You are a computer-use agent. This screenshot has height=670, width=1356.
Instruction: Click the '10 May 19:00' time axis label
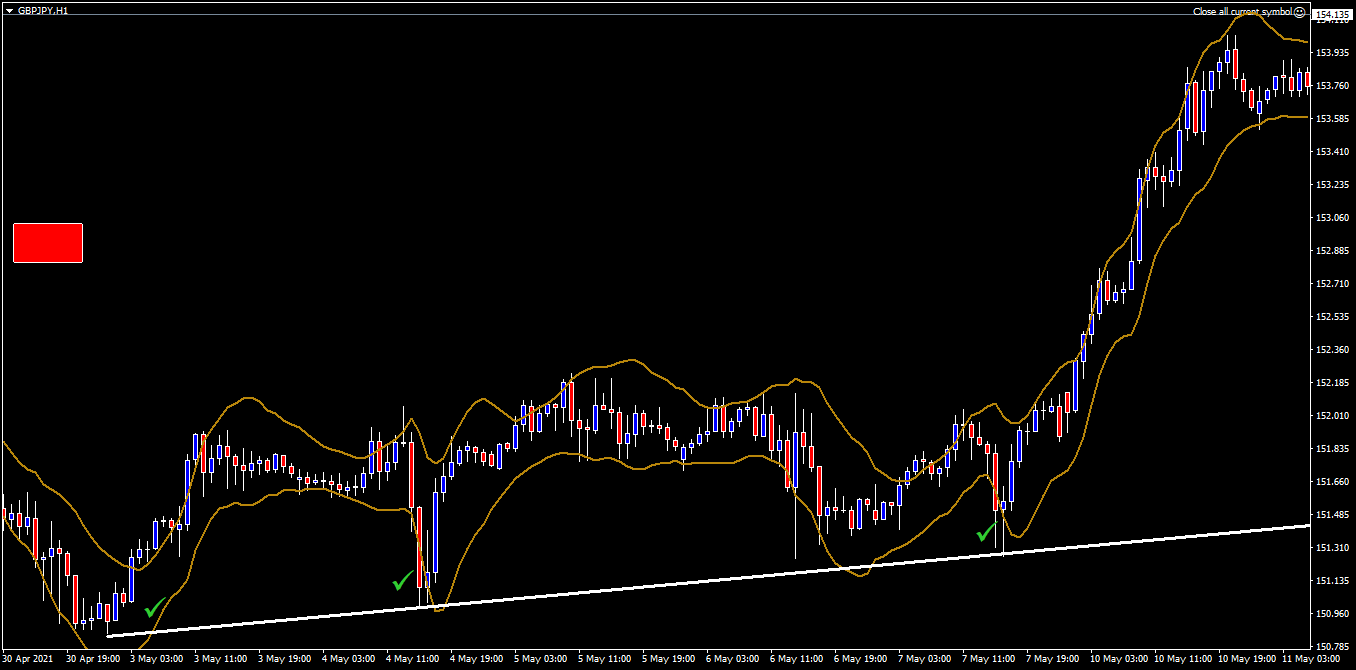1245,660
